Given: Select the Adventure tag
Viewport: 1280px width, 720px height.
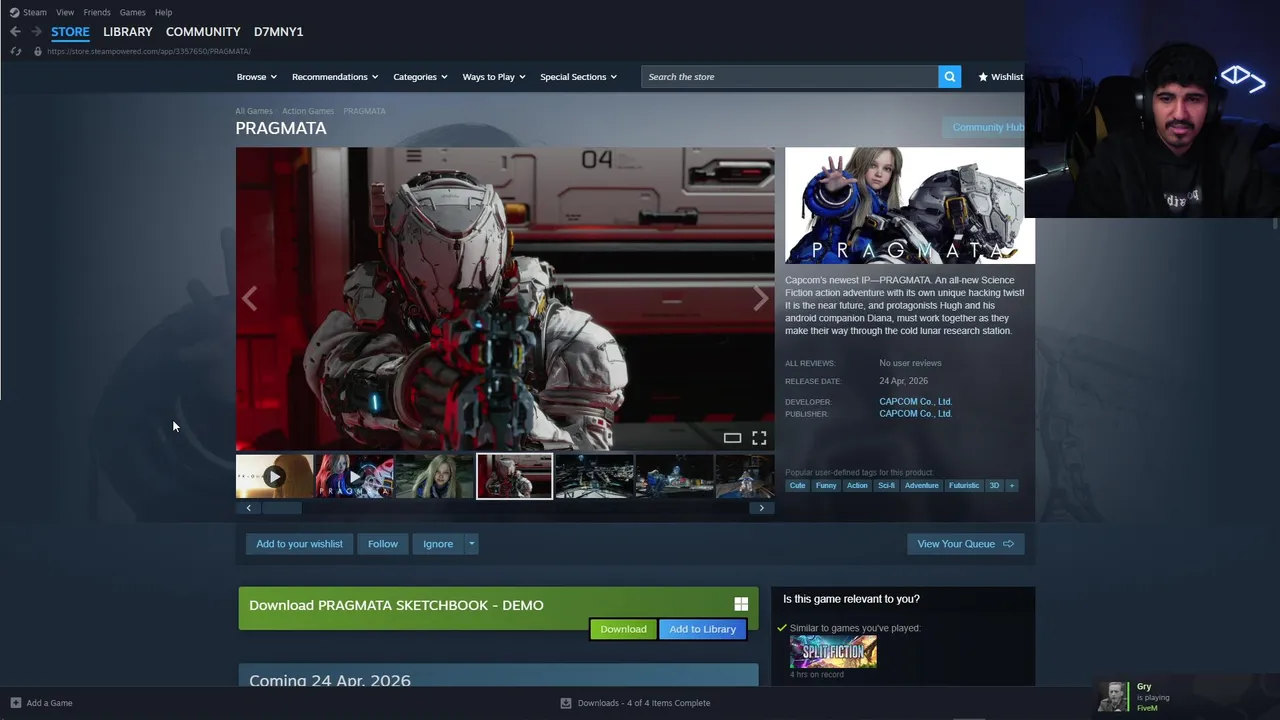Looking at the screenshot, I should tap(922, 486).
